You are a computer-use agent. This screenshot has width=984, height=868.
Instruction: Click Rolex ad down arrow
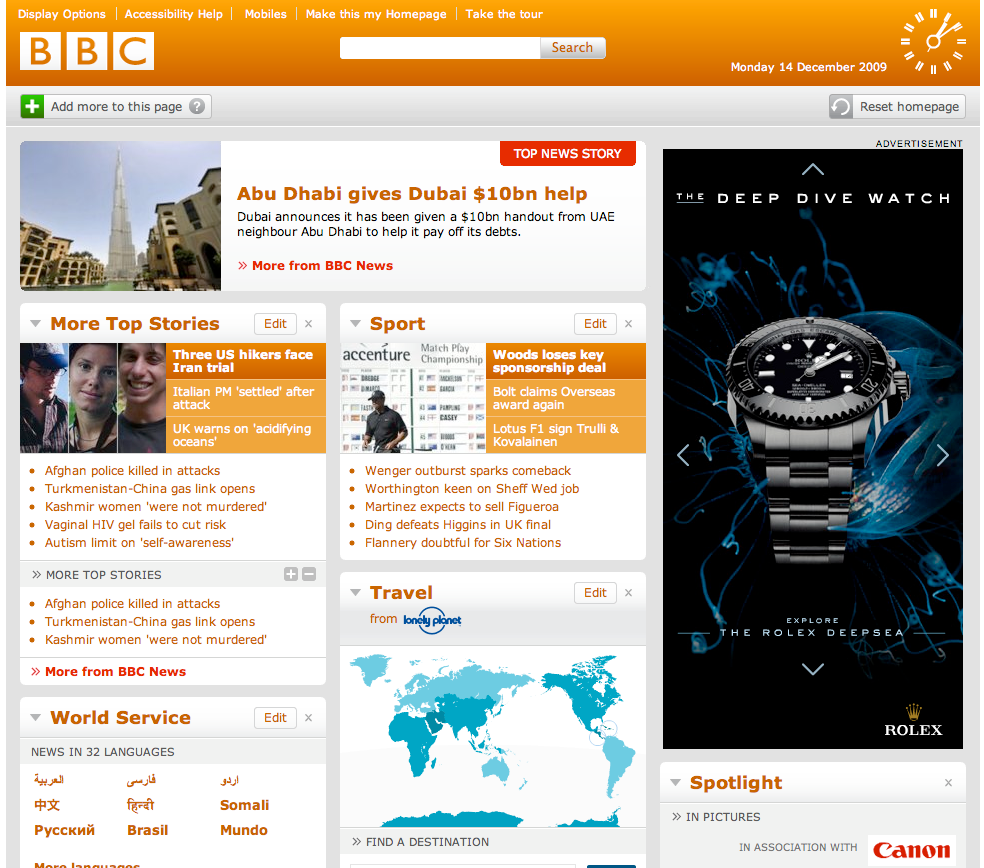point(813,669)
